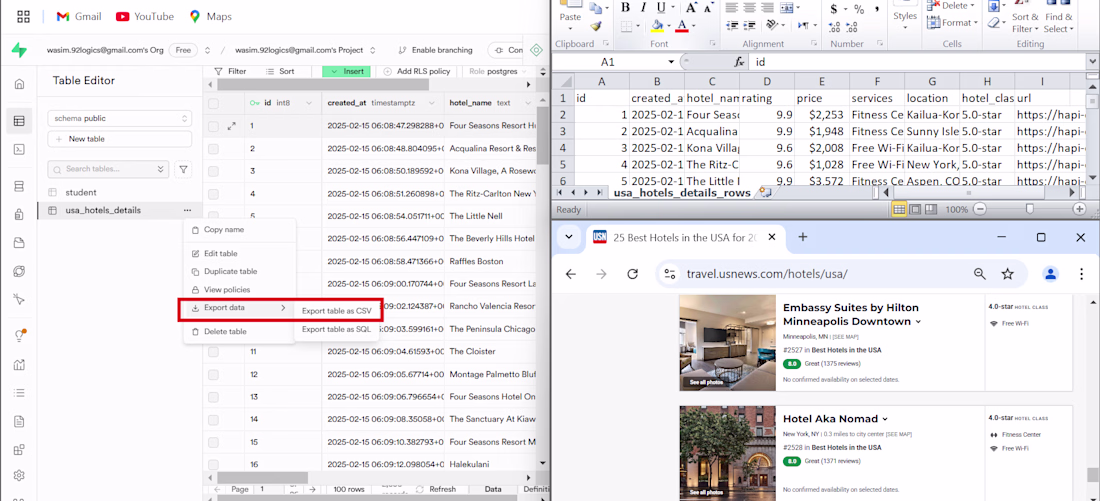The height and width of the screenshot is (501, 1100).
Task: Open the YouTube bookmark
Action: point(145,16)
